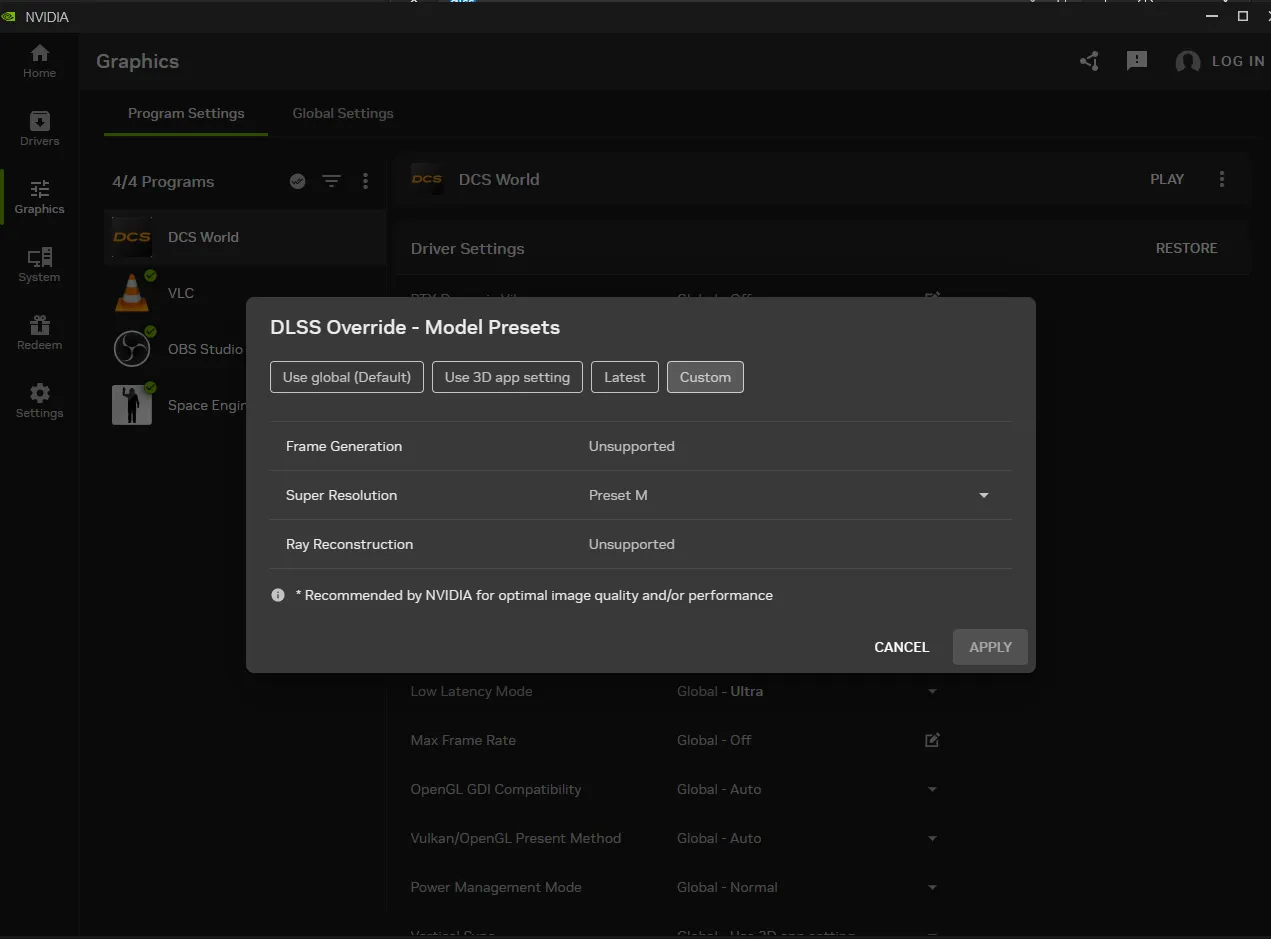Expand the Low Latency Mode dropdown
The image size is (1271, 939).
pyautogui.click(x=932, y=691)
